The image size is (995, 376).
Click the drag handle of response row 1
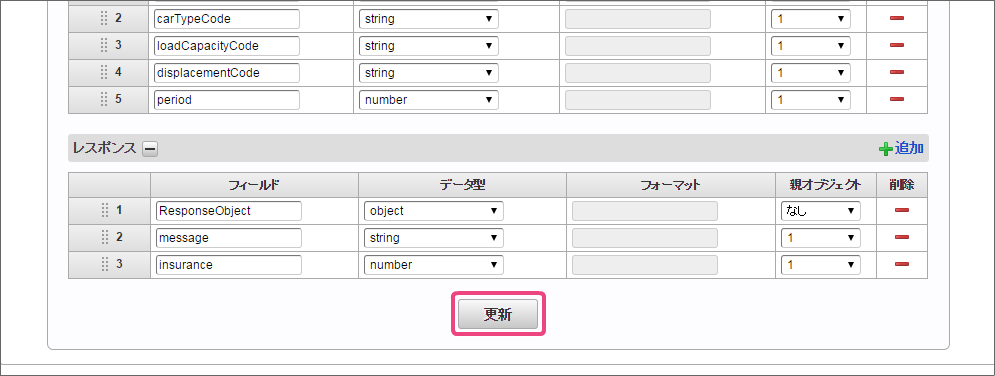(105, 211)
